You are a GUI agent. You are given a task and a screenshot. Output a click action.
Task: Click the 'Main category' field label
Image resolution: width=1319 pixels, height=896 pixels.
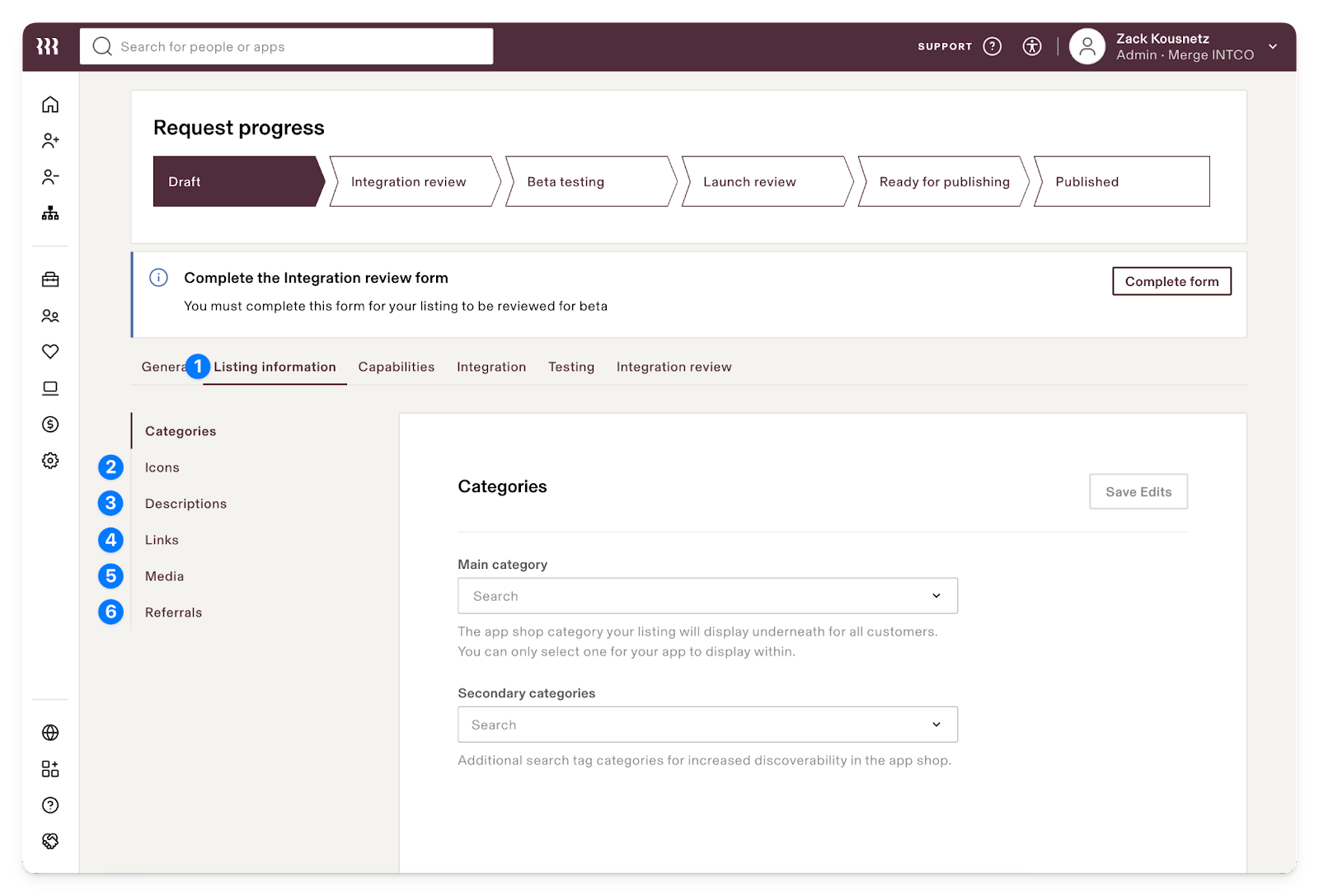(x=502, y=565)
